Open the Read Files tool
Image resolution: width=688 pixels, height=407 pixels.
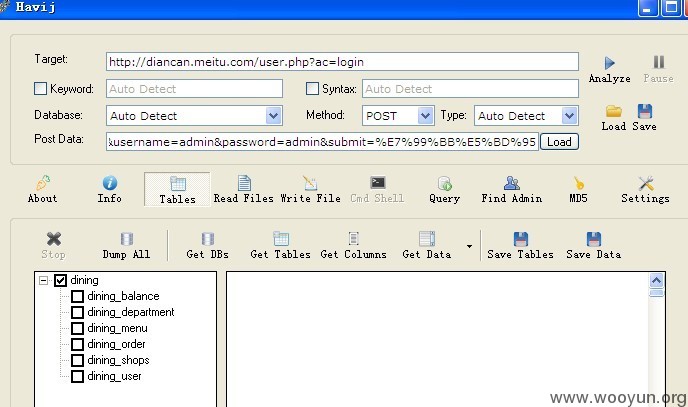click(x=244, y=189)
